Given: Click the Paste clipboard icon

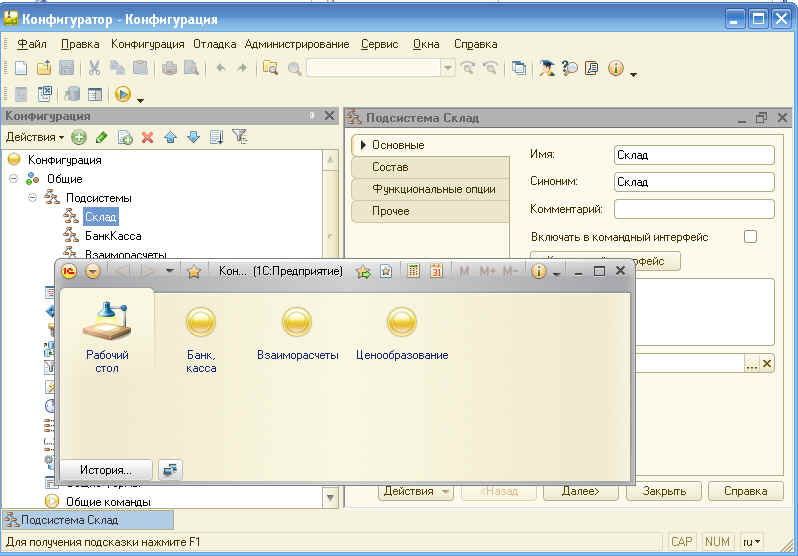Looking at the screenshot, I should click(140, 68).
